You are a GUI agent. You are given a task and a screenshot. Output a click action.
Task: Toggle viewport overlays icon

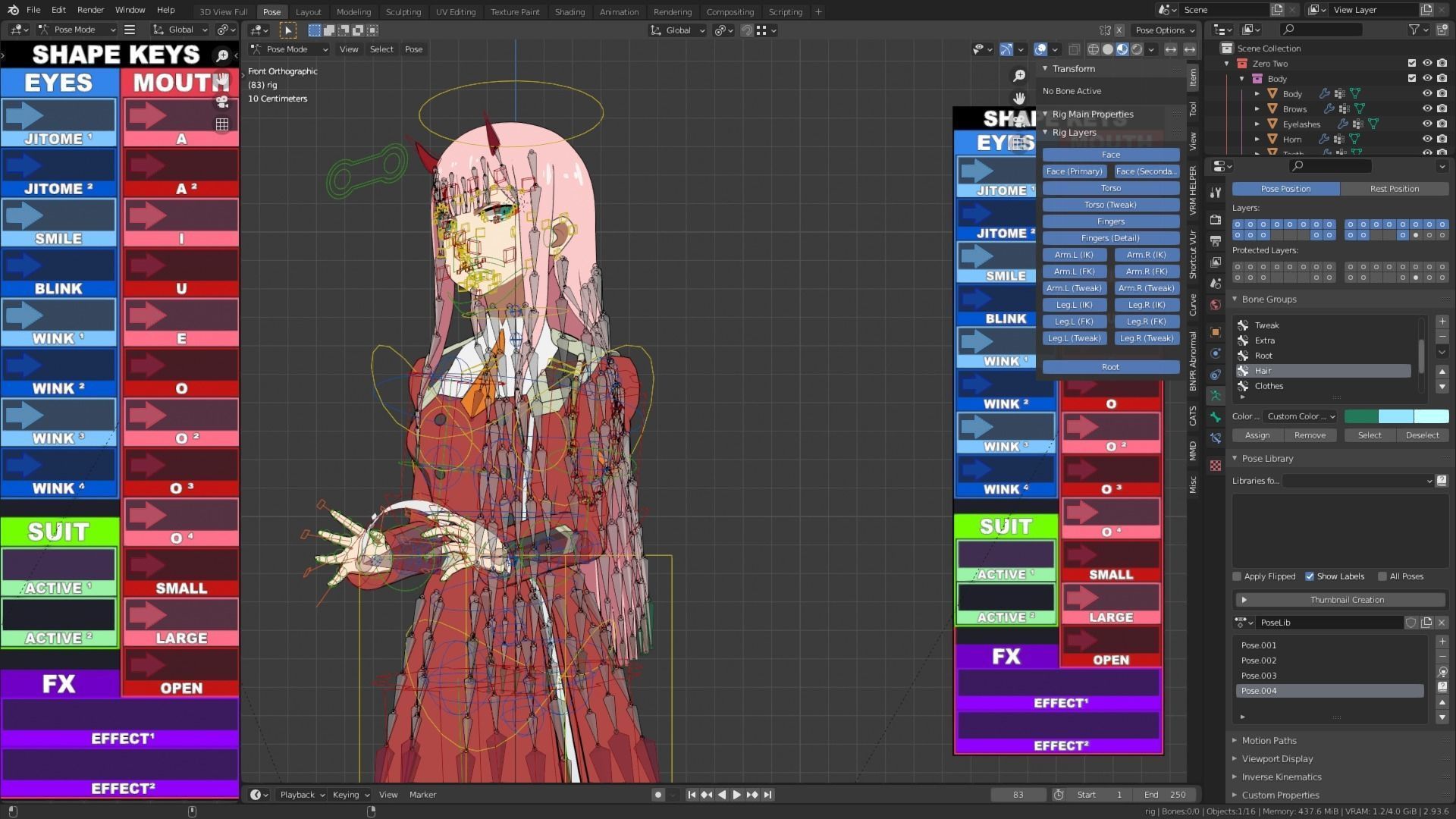click(1040, 49)
